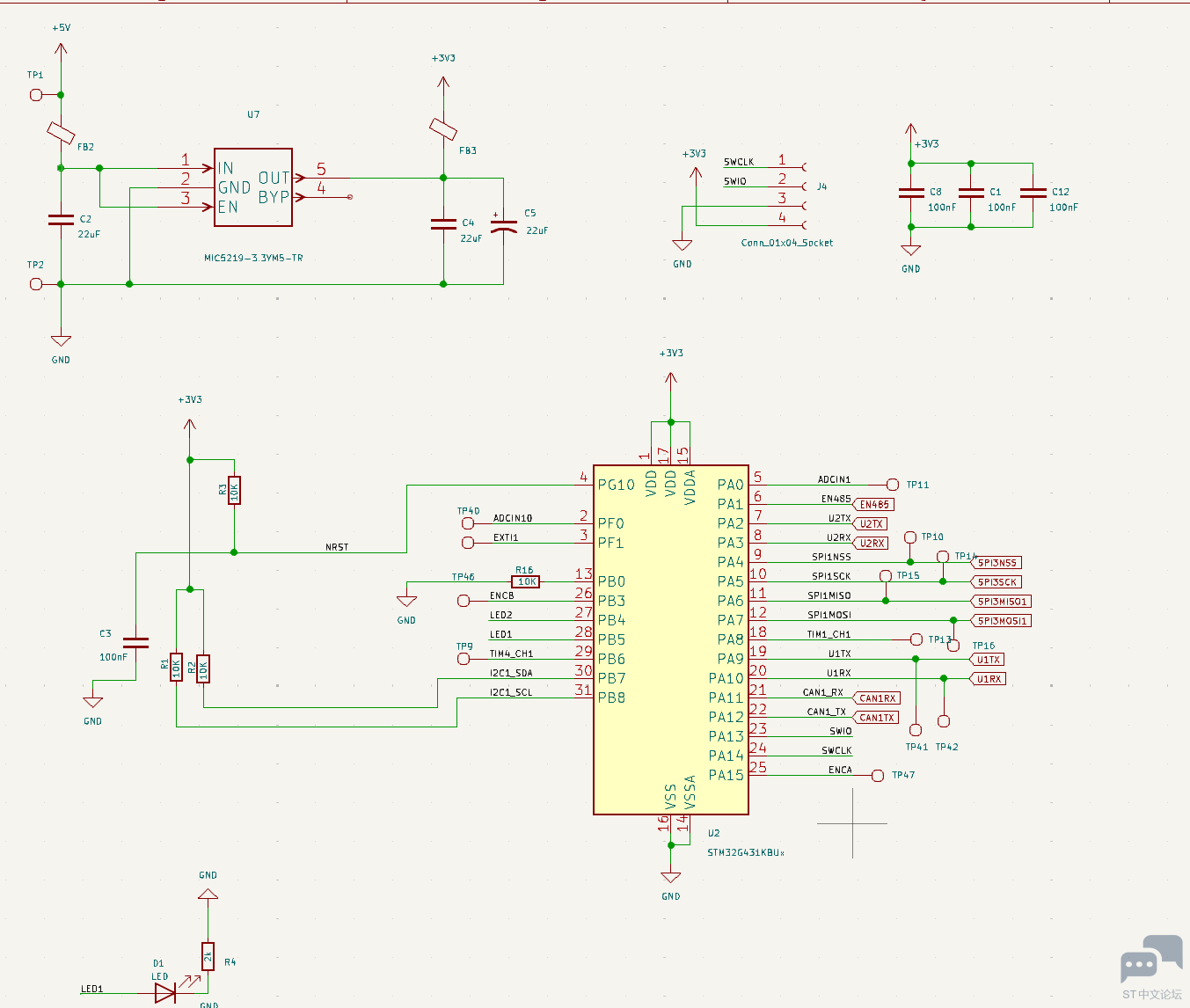Select decoupling capacitor C12
Image resolution: width=1190 pixels, height=1008 pixels.
(x=1033, y=193)
